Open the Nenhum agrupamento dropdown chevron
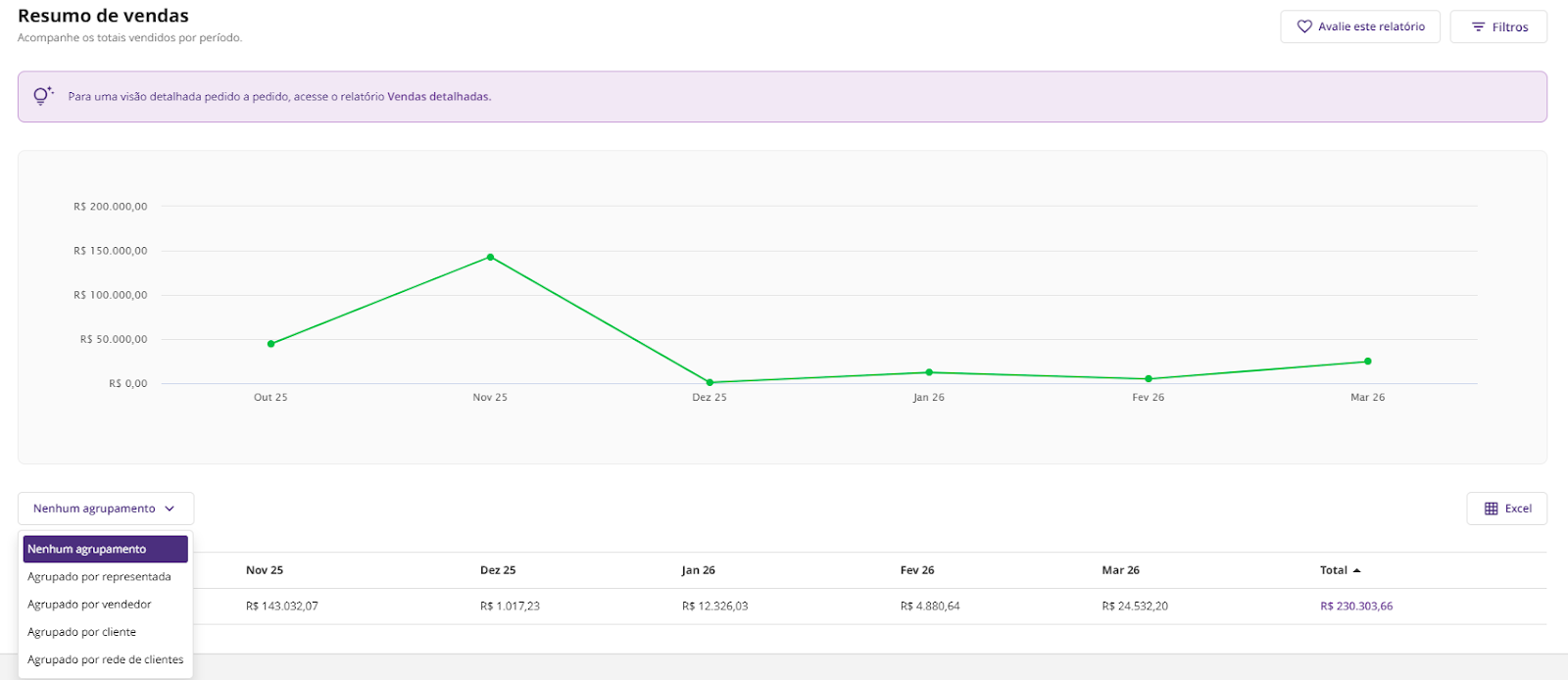 170,509
